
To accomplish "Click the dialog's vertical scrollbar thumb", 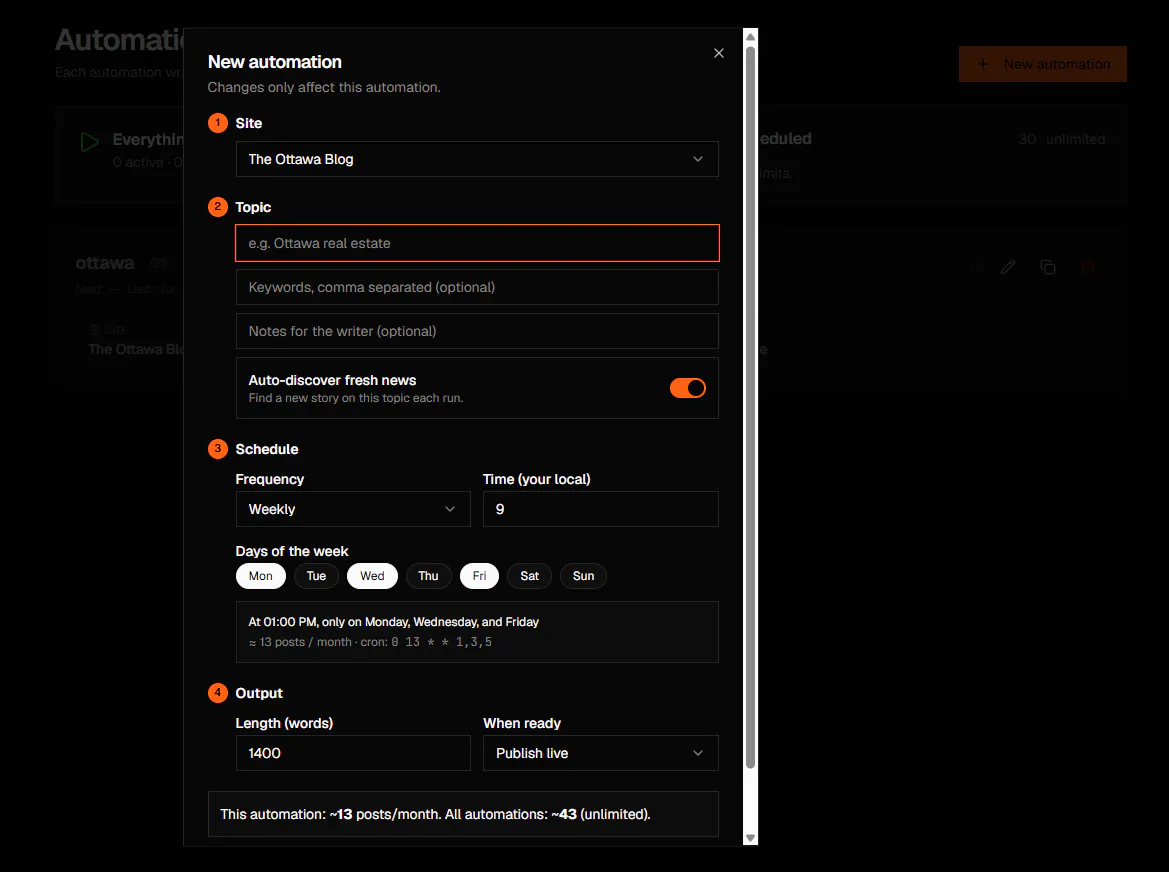I will pyautogui.click(x=751, y=407).
